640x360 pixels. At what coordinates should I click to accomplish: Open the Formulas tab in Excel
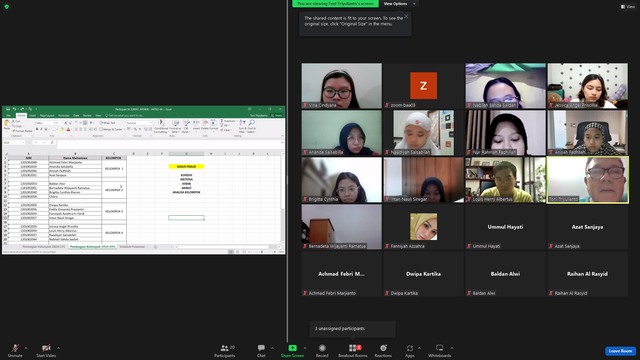point(64,116)
